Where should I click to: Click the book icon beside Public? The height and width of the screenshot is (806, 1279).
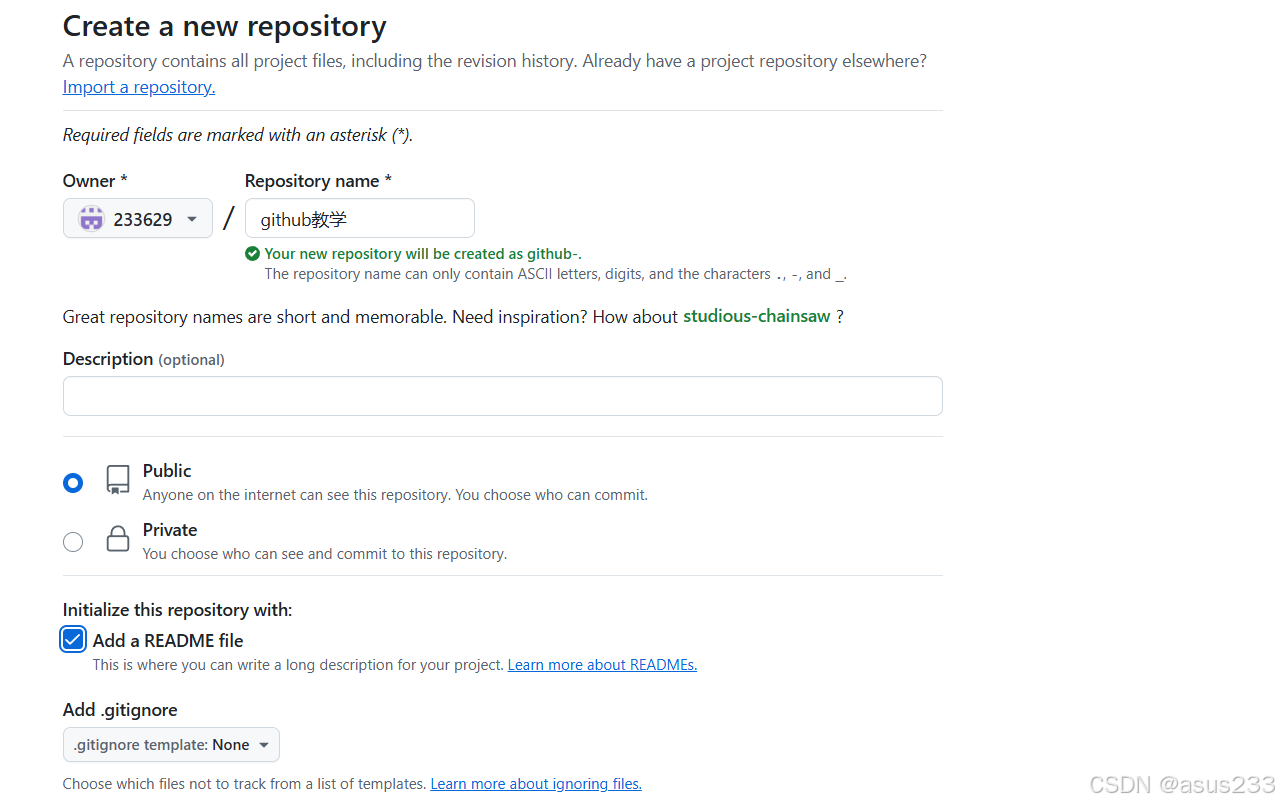pos(118,480)
